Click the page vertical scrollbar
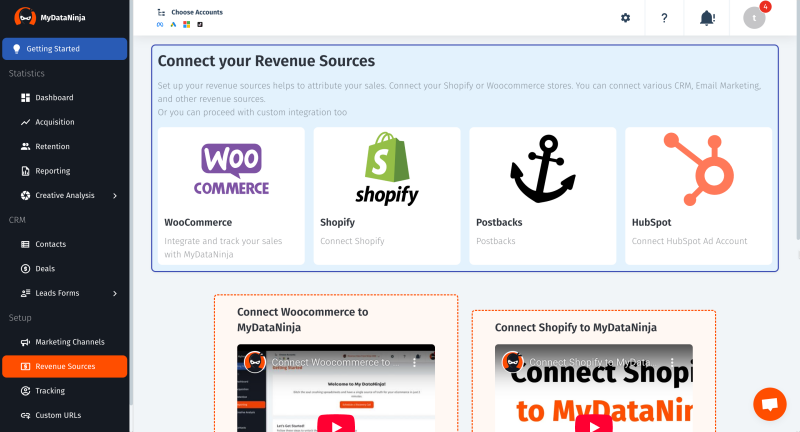Screen dimensions: 800x432 (x=797, y=120)
